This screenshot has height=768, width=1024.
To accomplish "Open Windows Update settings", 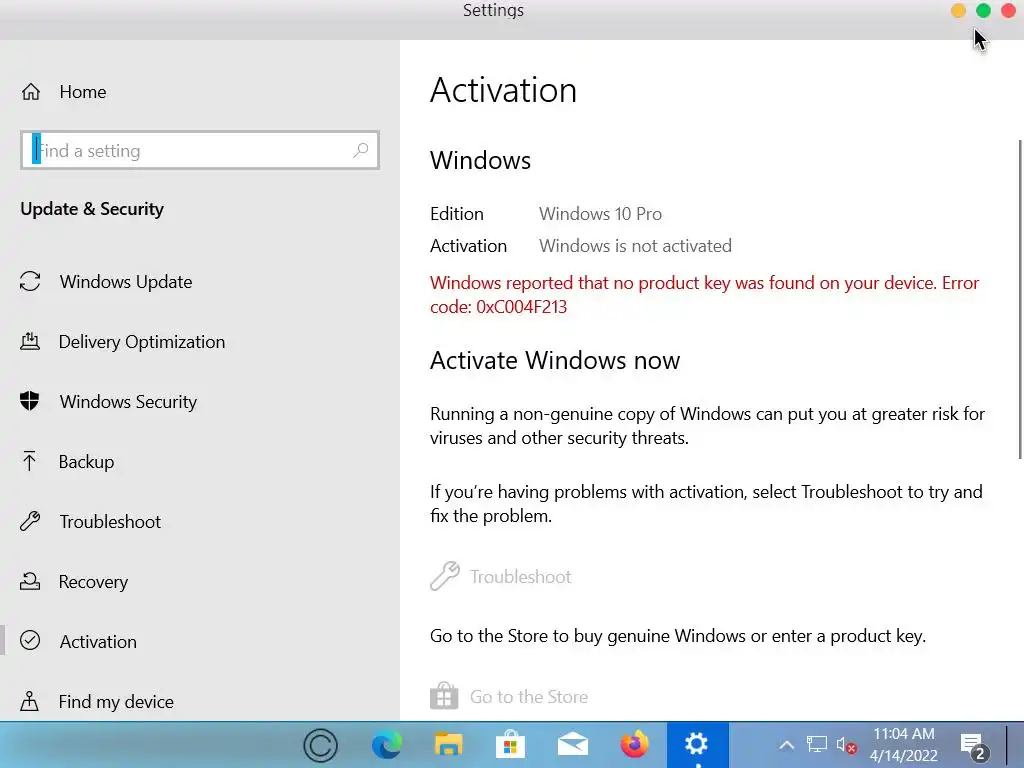I will pyautogui.click(x=200, y=281).
